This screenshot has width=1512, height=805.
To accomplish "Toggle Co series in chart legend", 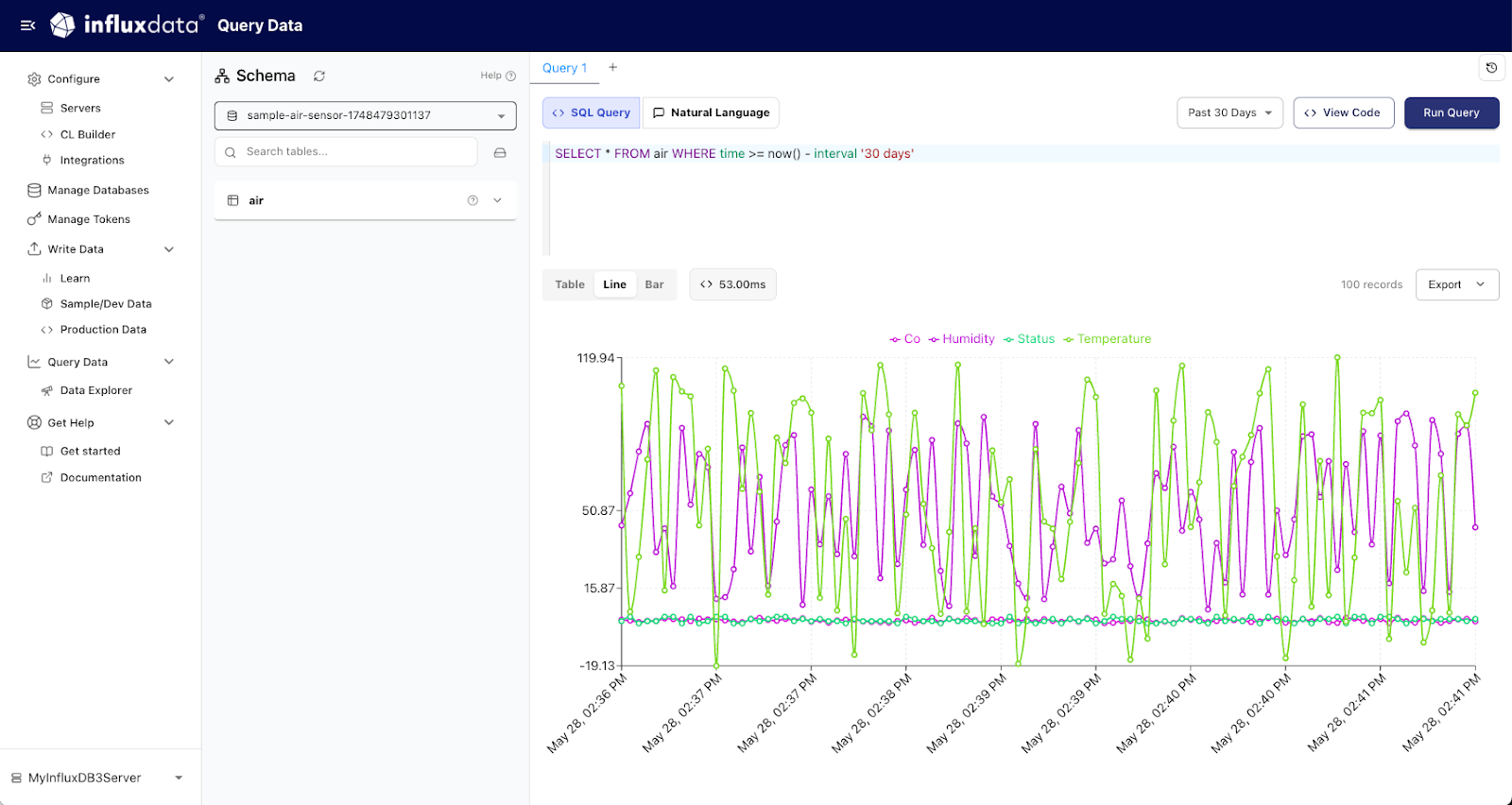I will pos(904,339).
